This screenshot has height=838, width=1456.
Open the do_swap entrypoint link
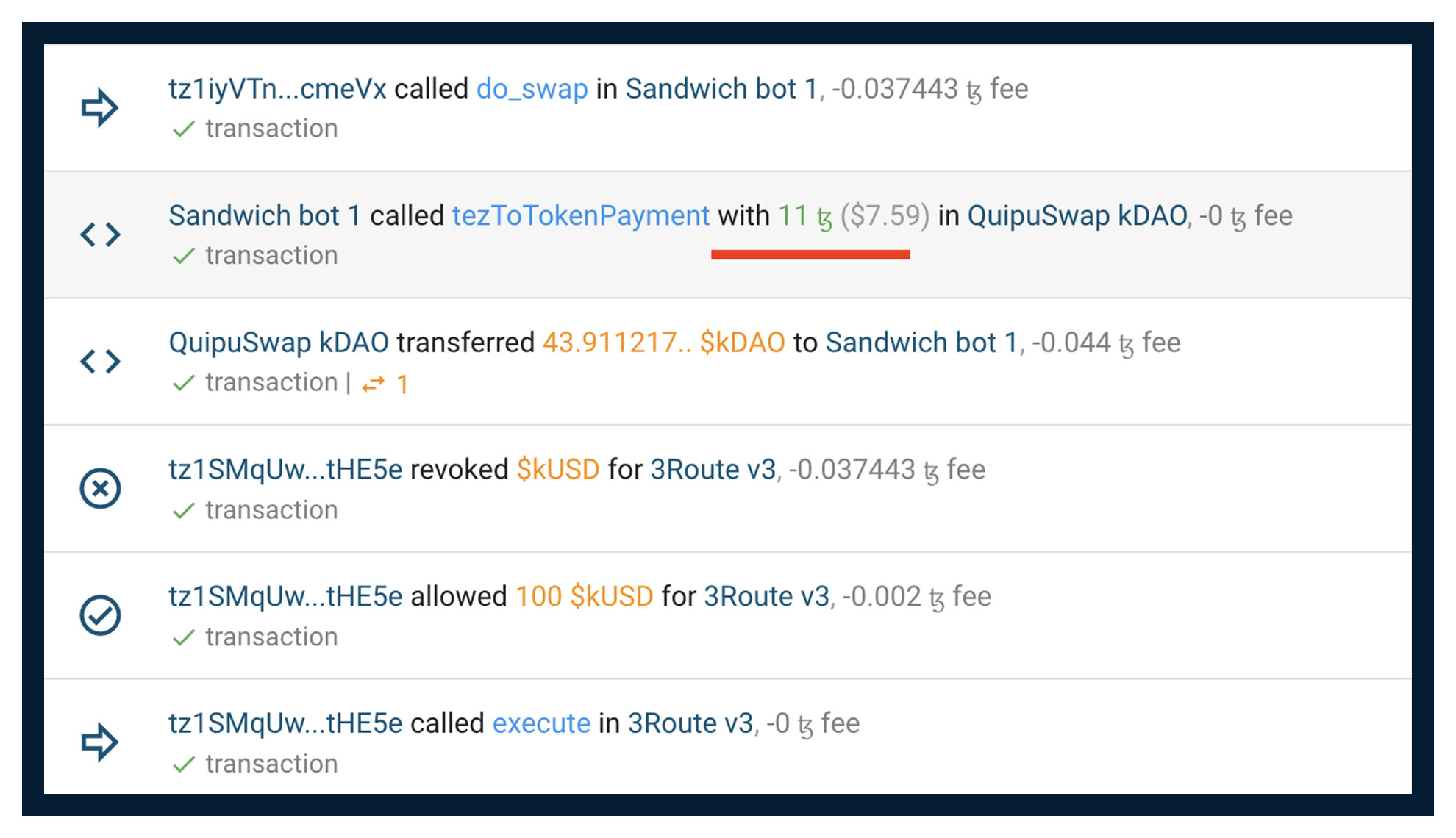[532, 89]
